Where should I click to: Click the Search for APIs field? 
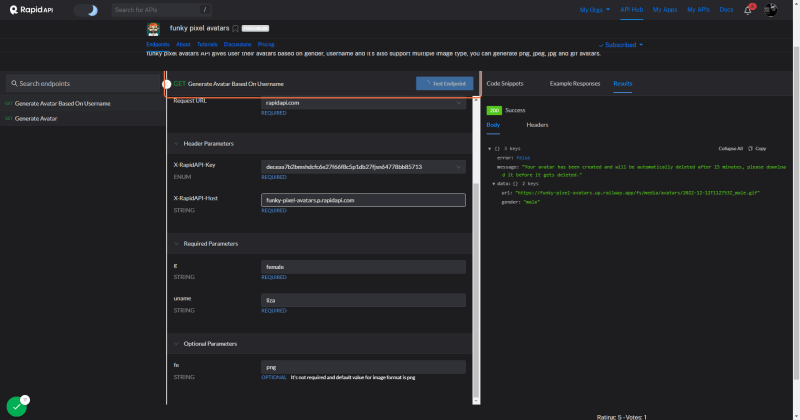[x=161, y=10]
